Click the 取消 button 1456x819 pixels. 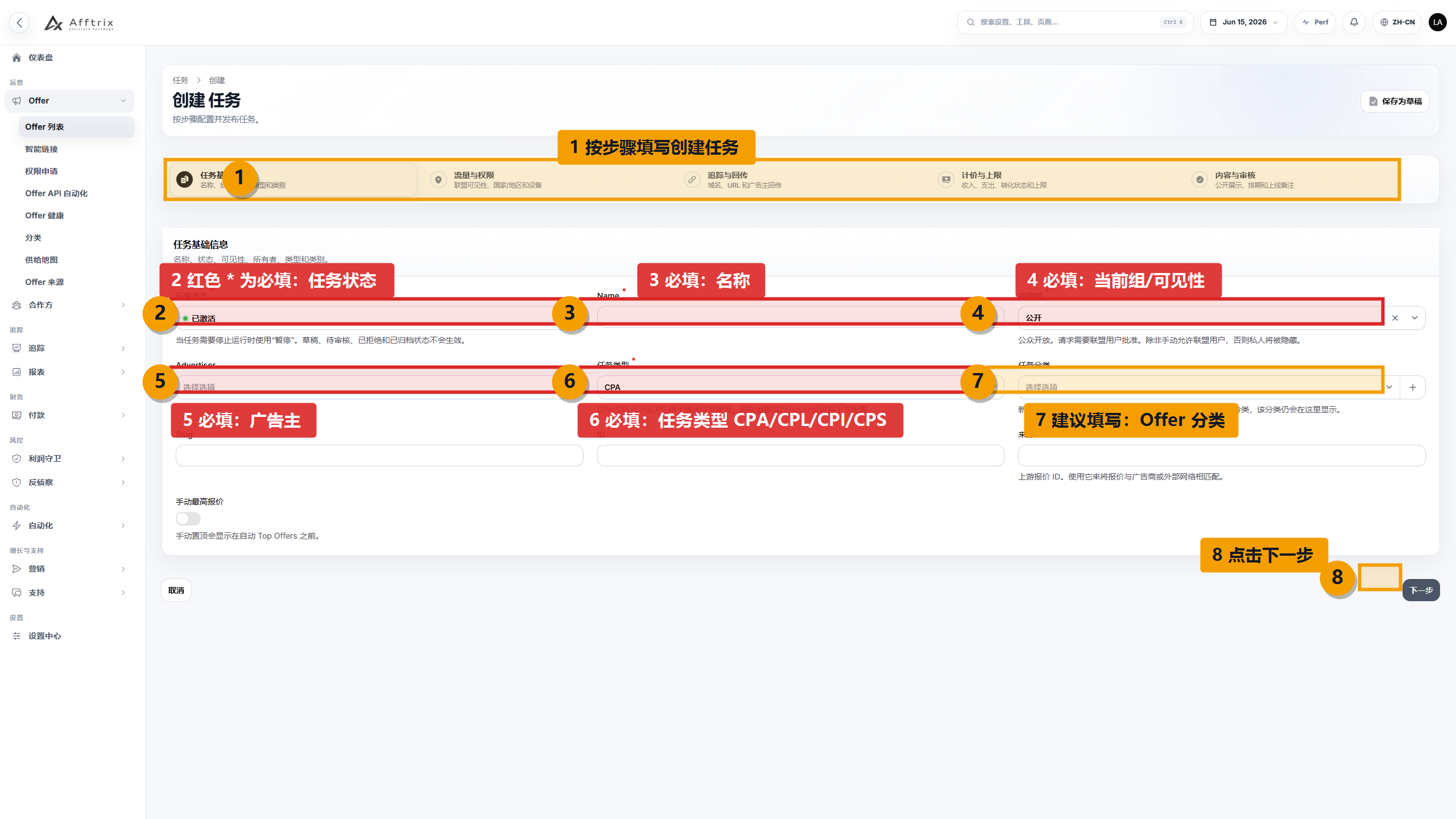(x=176, y=590)
